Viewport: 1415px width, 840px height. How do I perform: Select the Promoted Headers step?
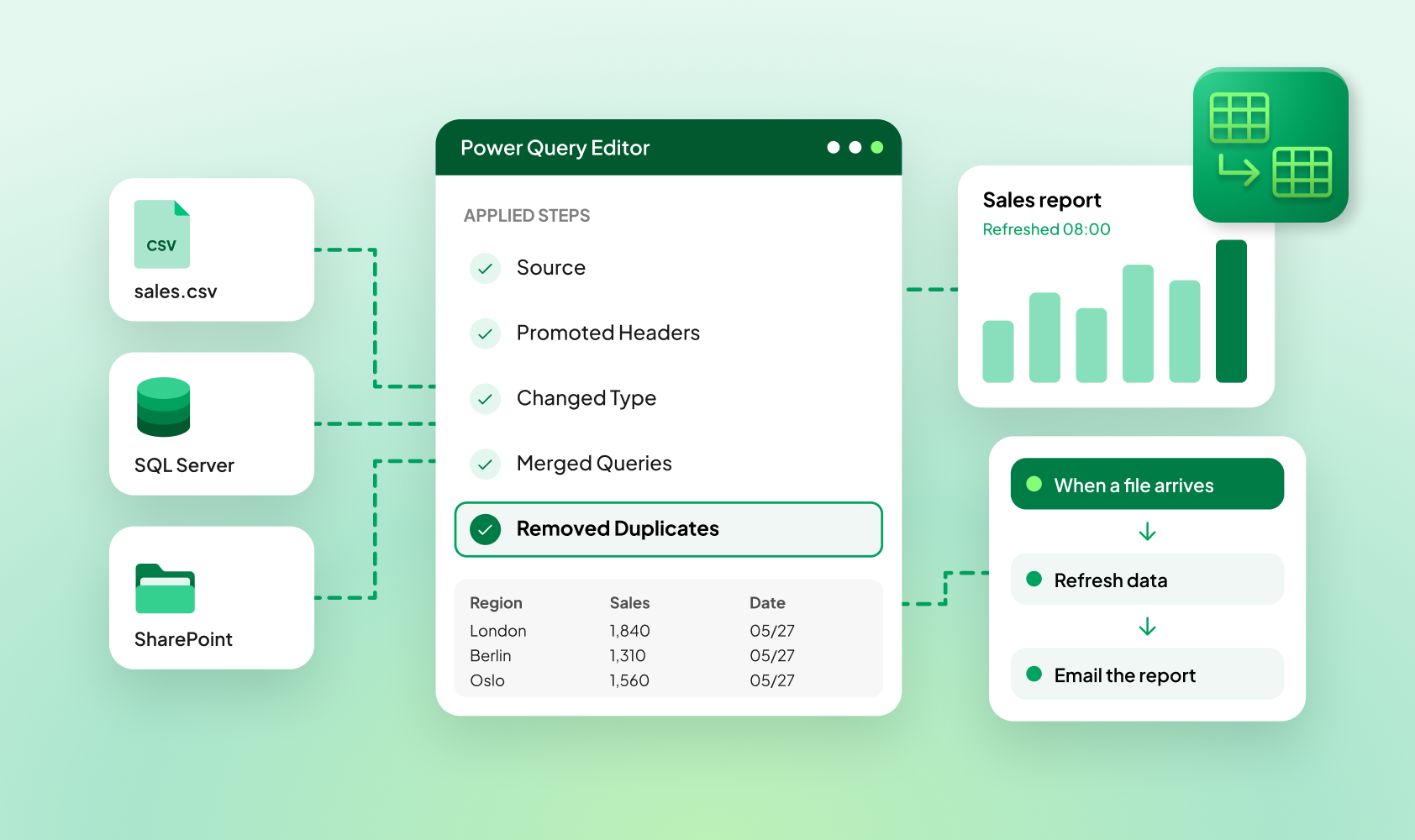pyautogui.click(x=668, y=333)
